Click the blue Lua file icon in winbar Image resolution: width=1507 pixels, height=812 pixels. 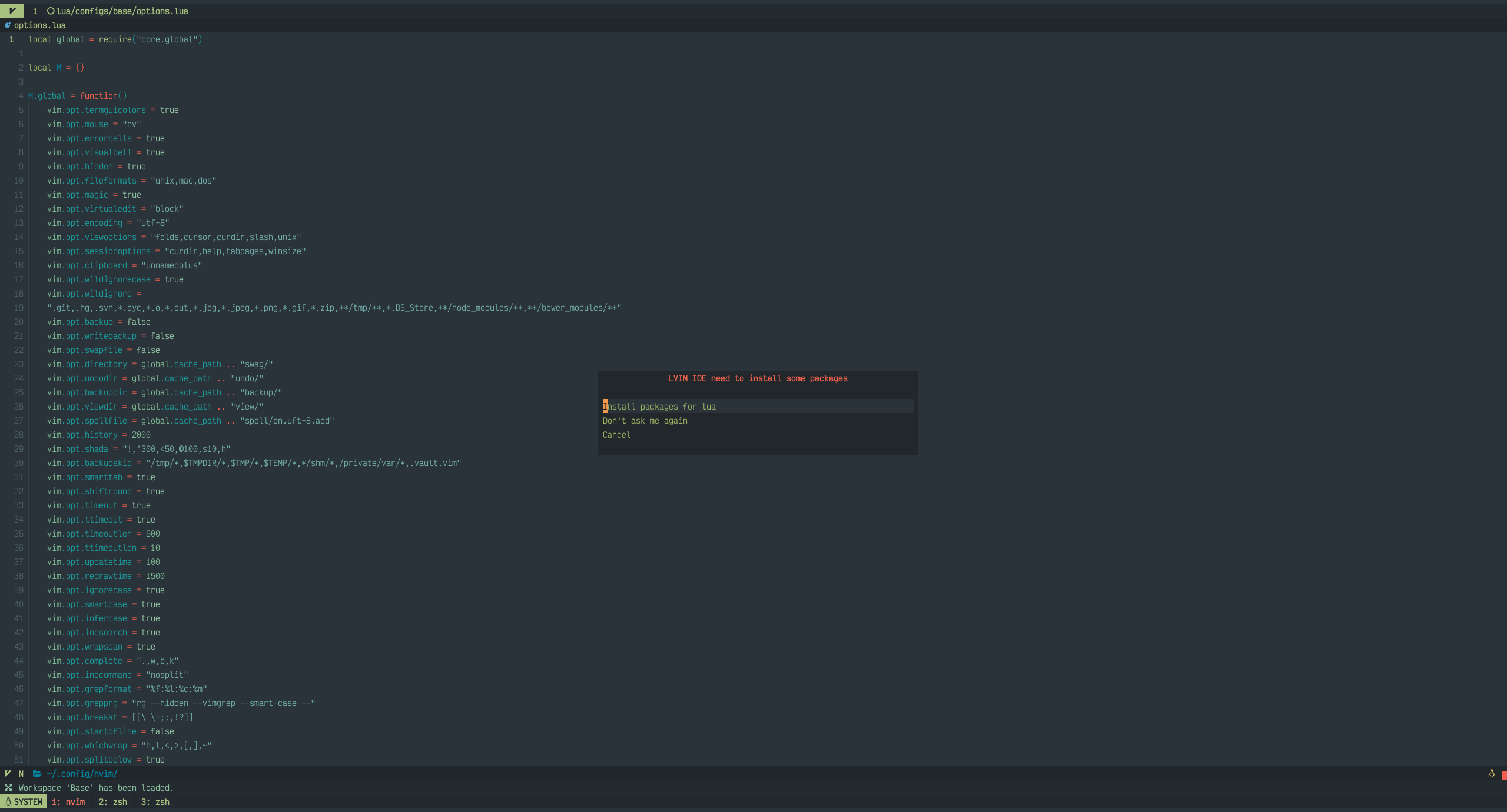point(8,25)
